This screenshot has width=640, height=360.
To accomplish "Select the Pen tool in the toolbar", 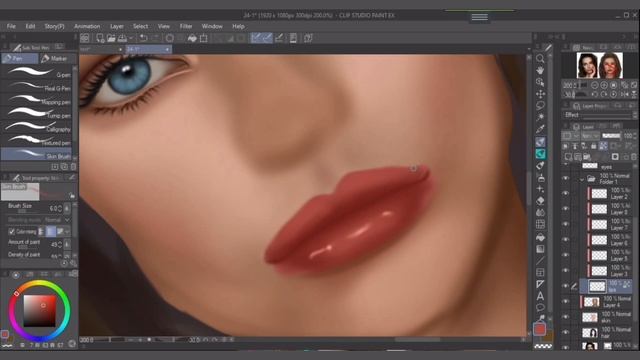I will coord(540,142).
